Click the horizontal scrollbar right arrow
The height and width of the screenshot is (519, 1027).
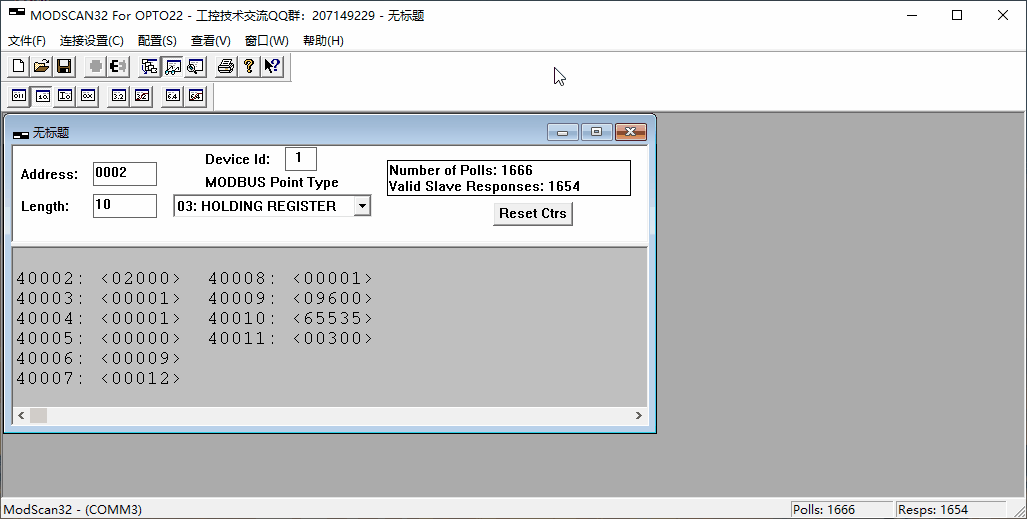pyautogui.click(x=640, y=415)
